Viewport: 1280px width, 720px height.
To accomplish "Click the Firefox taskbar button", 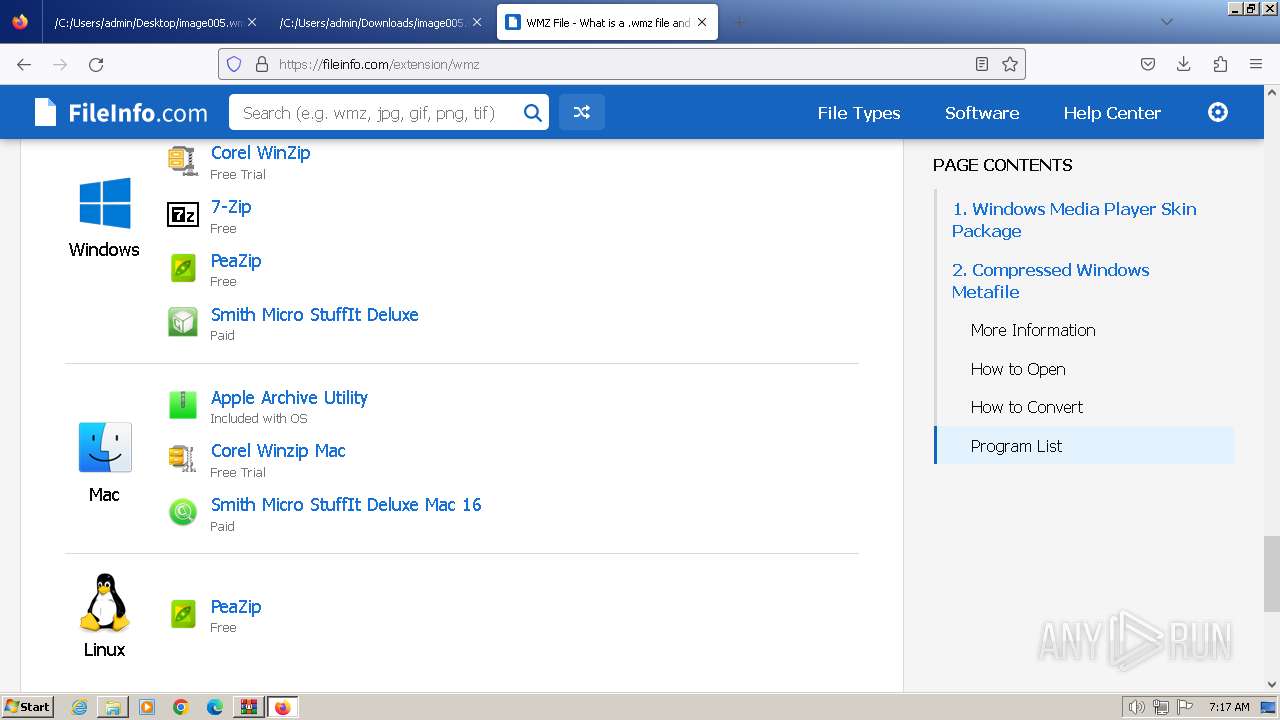I will pyautogui.click(x=283, y=707).
